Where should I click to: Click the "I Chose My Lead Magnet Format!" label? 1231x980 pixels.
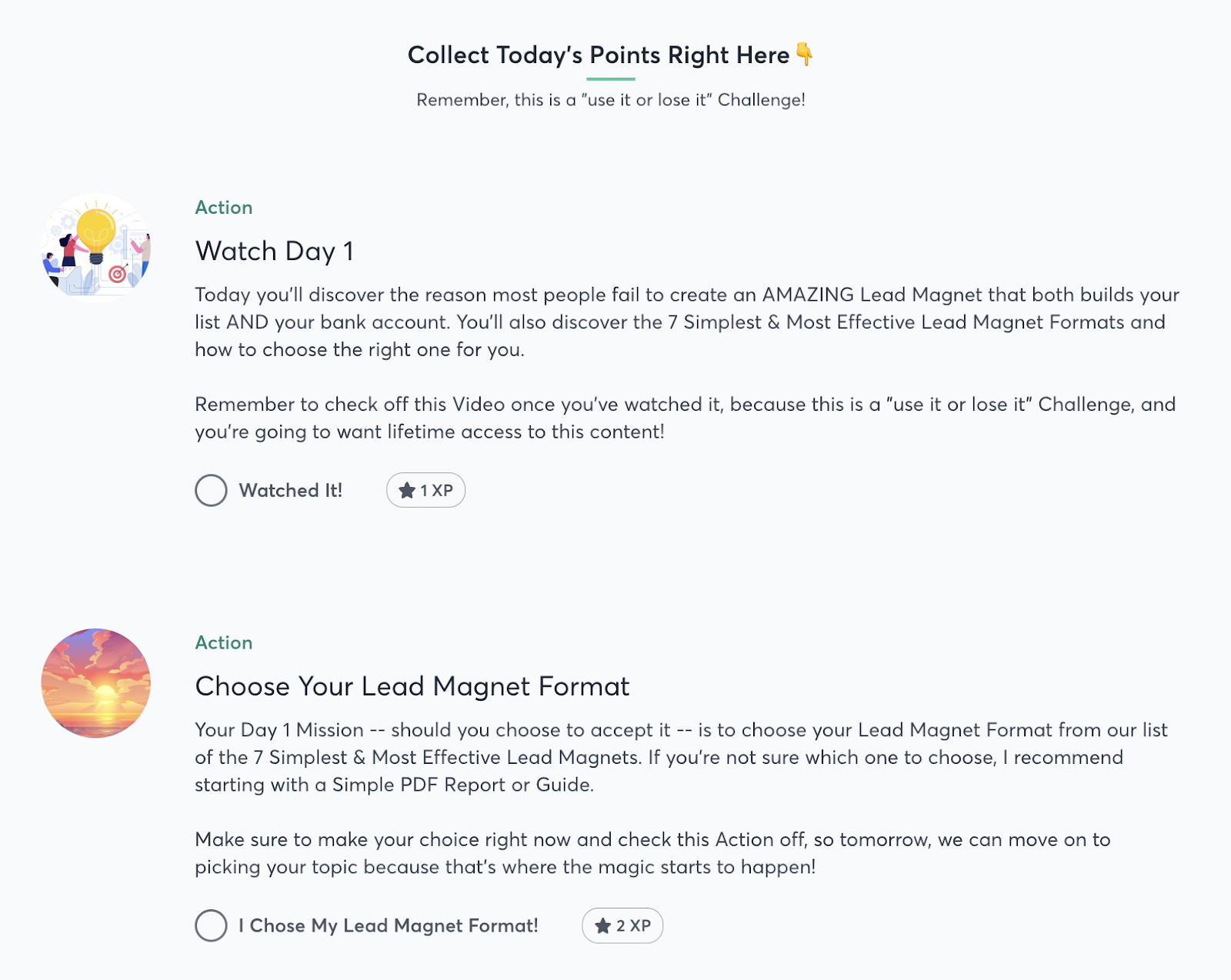[x=389, y=925]
